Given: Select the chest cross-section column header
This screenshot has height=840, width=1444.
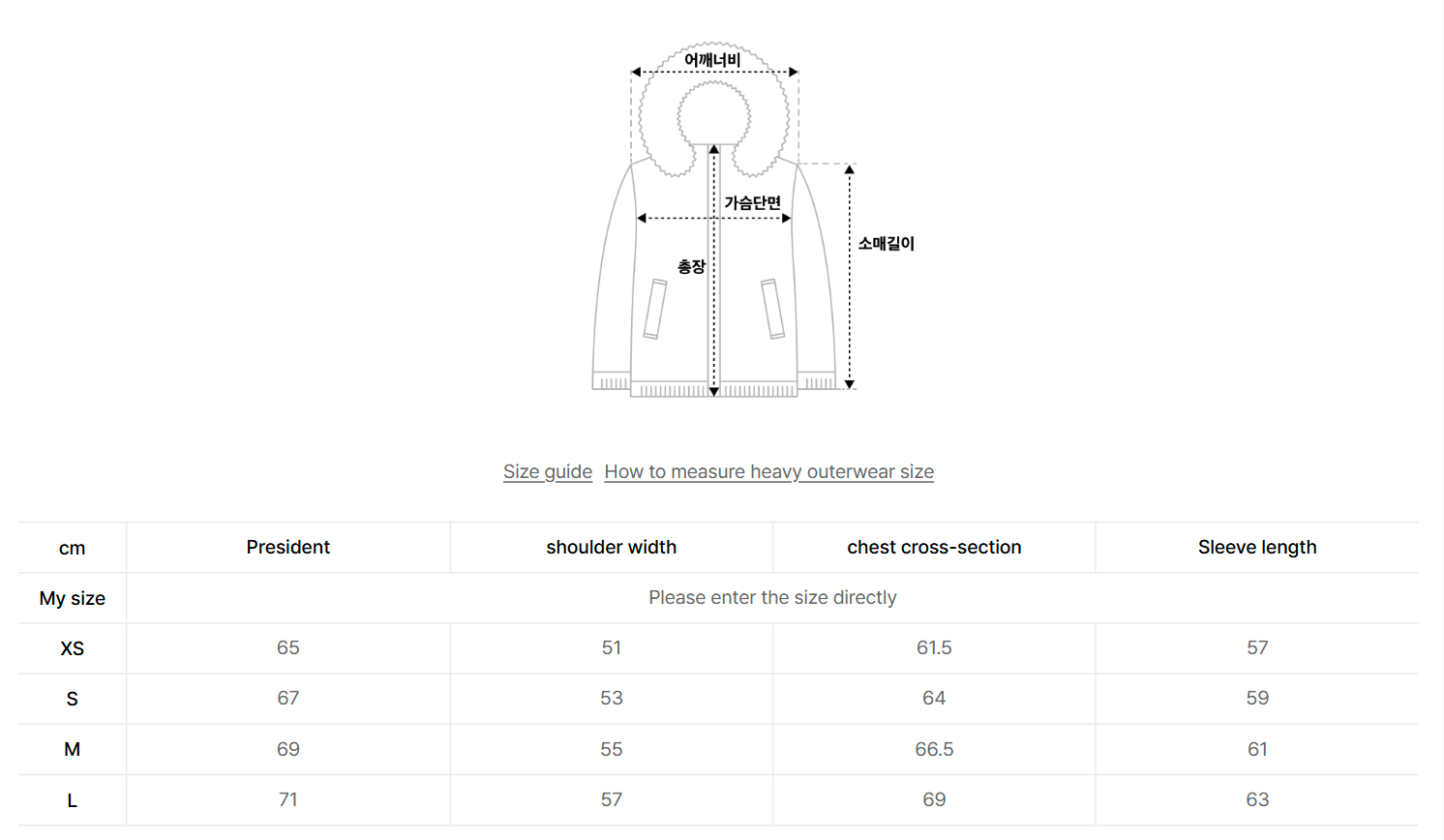Looking at the screenshot, I should [x=934, y=548].
